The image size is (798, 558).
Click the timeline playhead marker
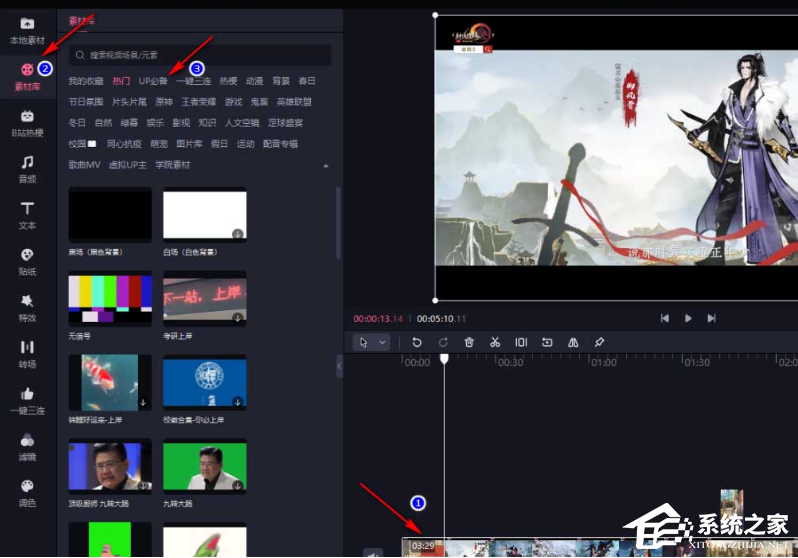click(445, 359)
